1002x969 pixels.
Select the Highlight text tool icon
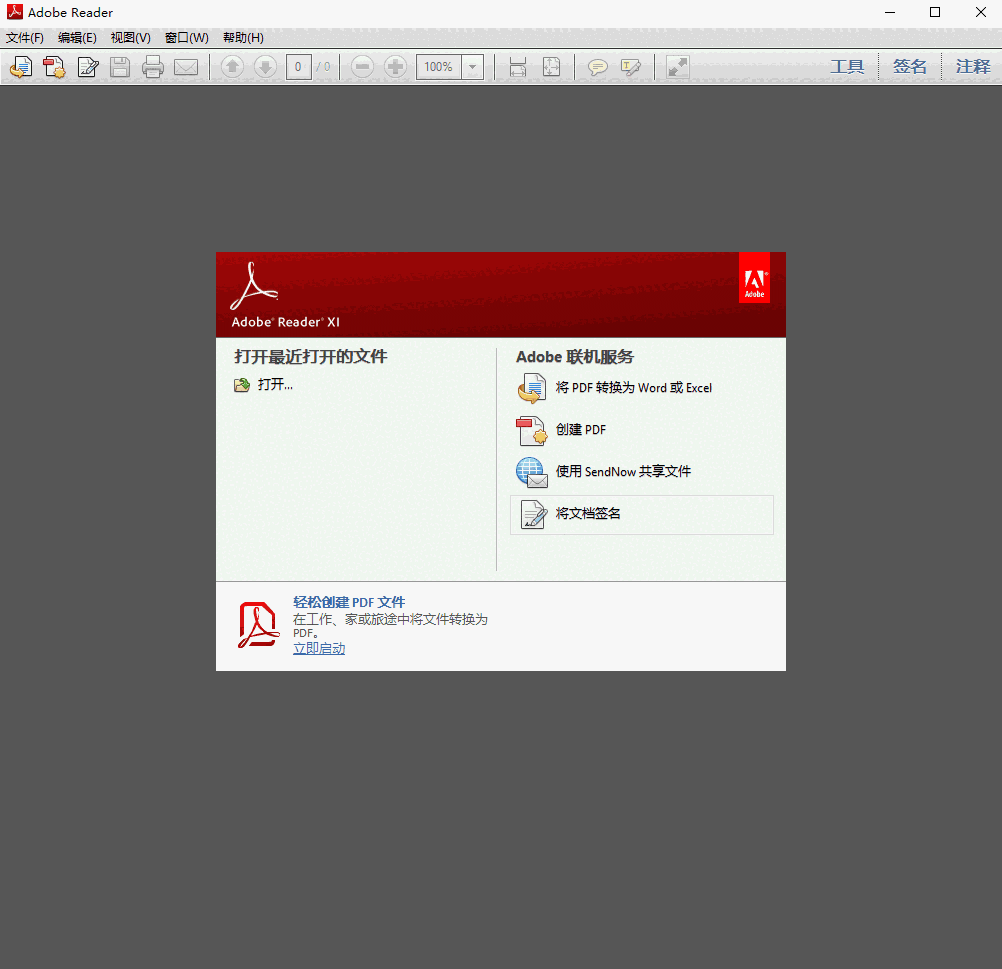(x=631, y=67)
